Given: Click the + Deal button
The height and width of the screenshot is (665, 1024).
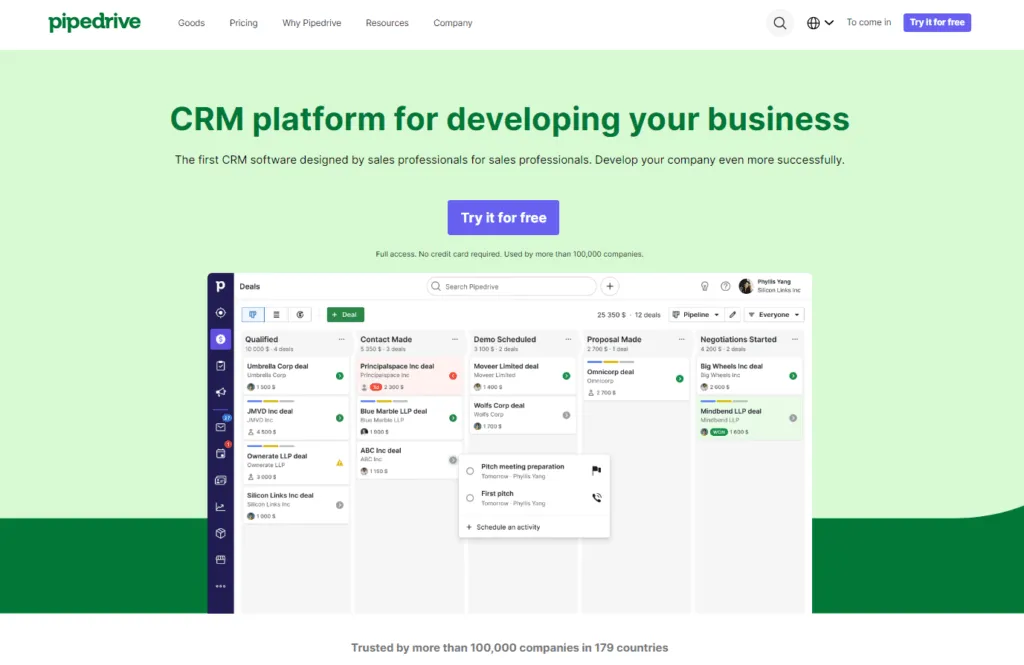Looking at the screenshot, I should tap(345, 313).
